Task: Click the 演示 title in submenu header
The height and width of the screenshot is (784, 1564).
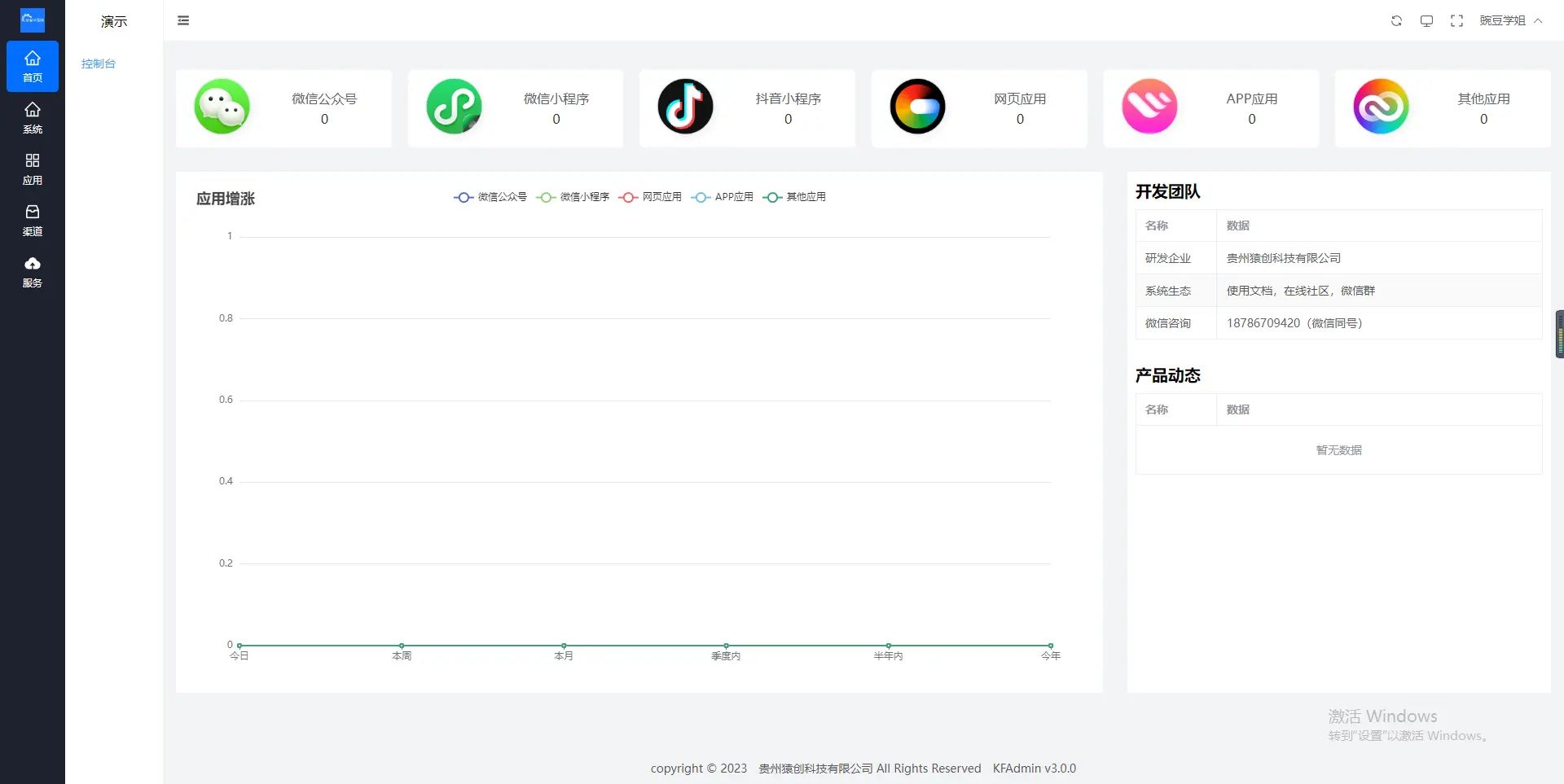Action: [114, 21]
